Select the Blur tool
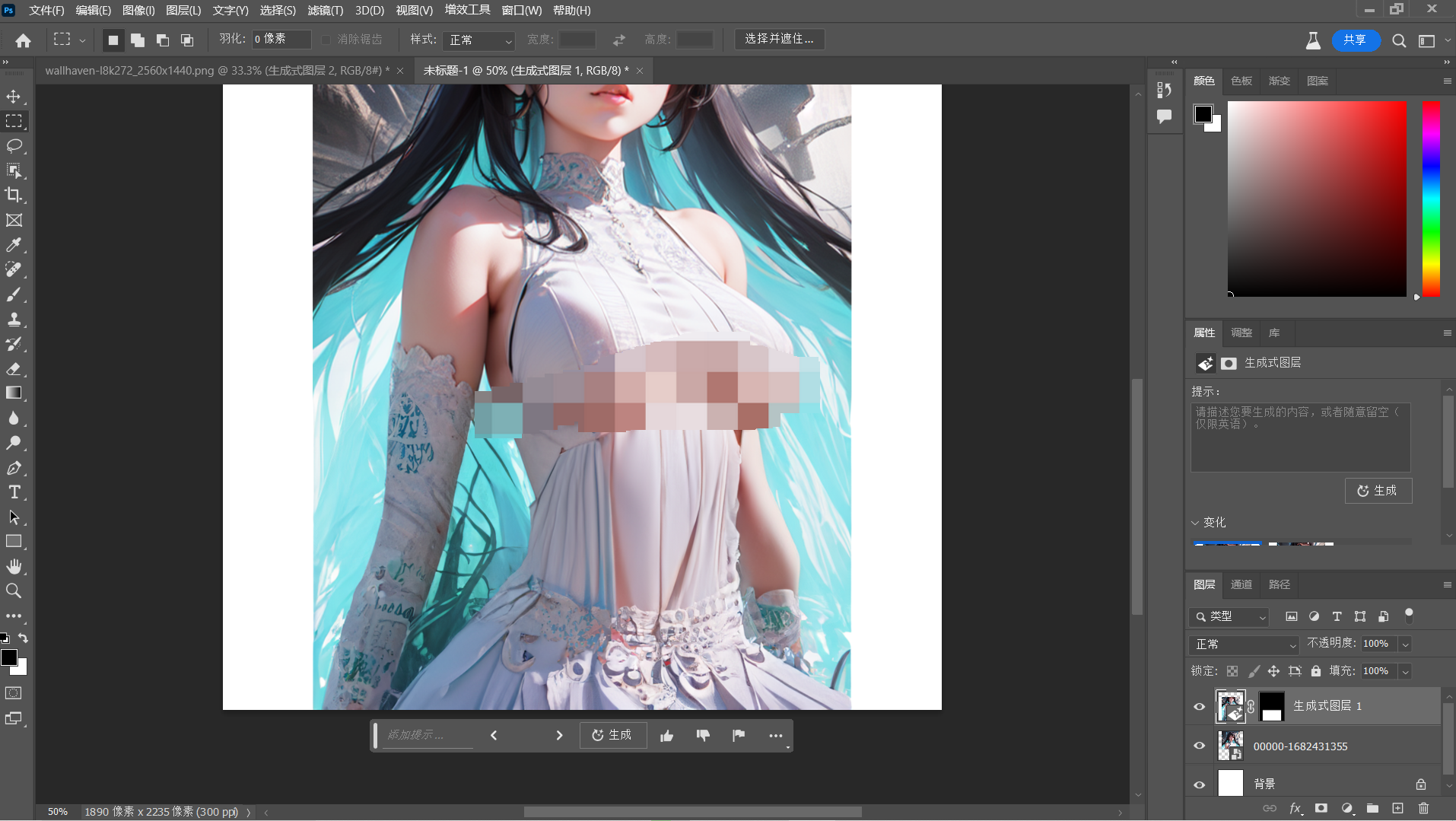 pyautogui.click(x=14, y=418)
